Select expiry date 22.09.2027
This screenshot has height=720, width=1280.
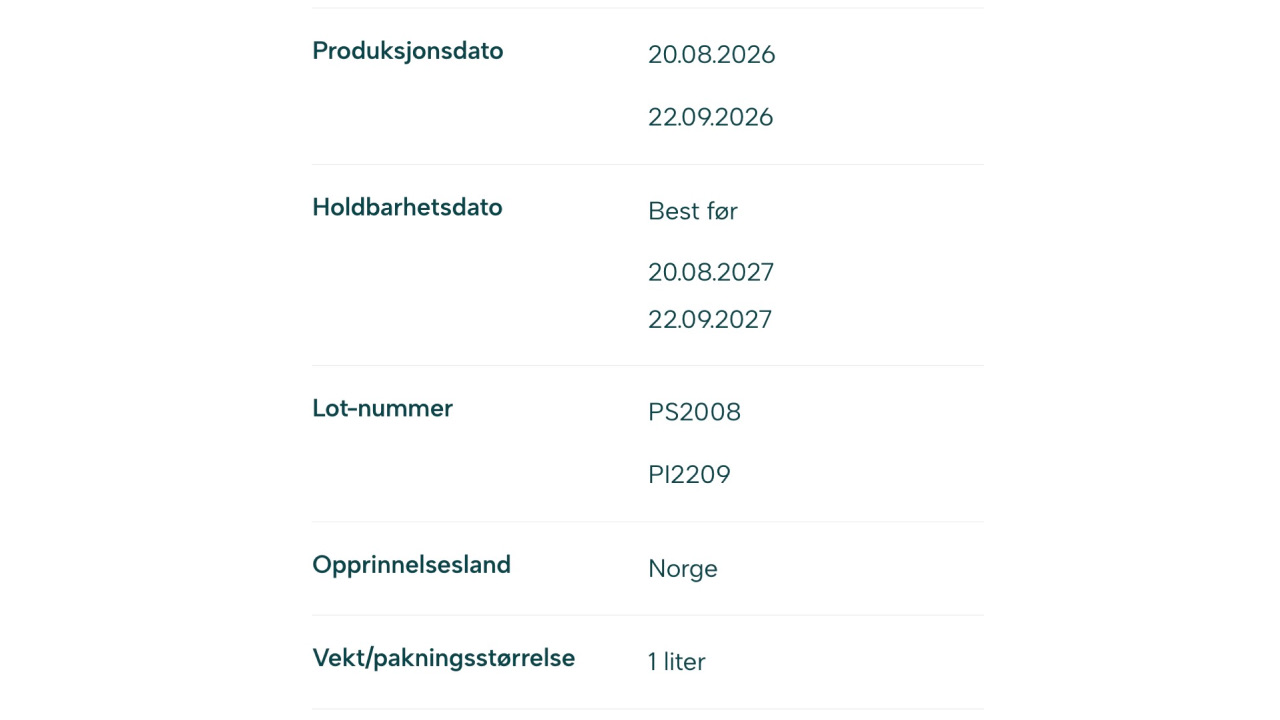pos(709,320)
